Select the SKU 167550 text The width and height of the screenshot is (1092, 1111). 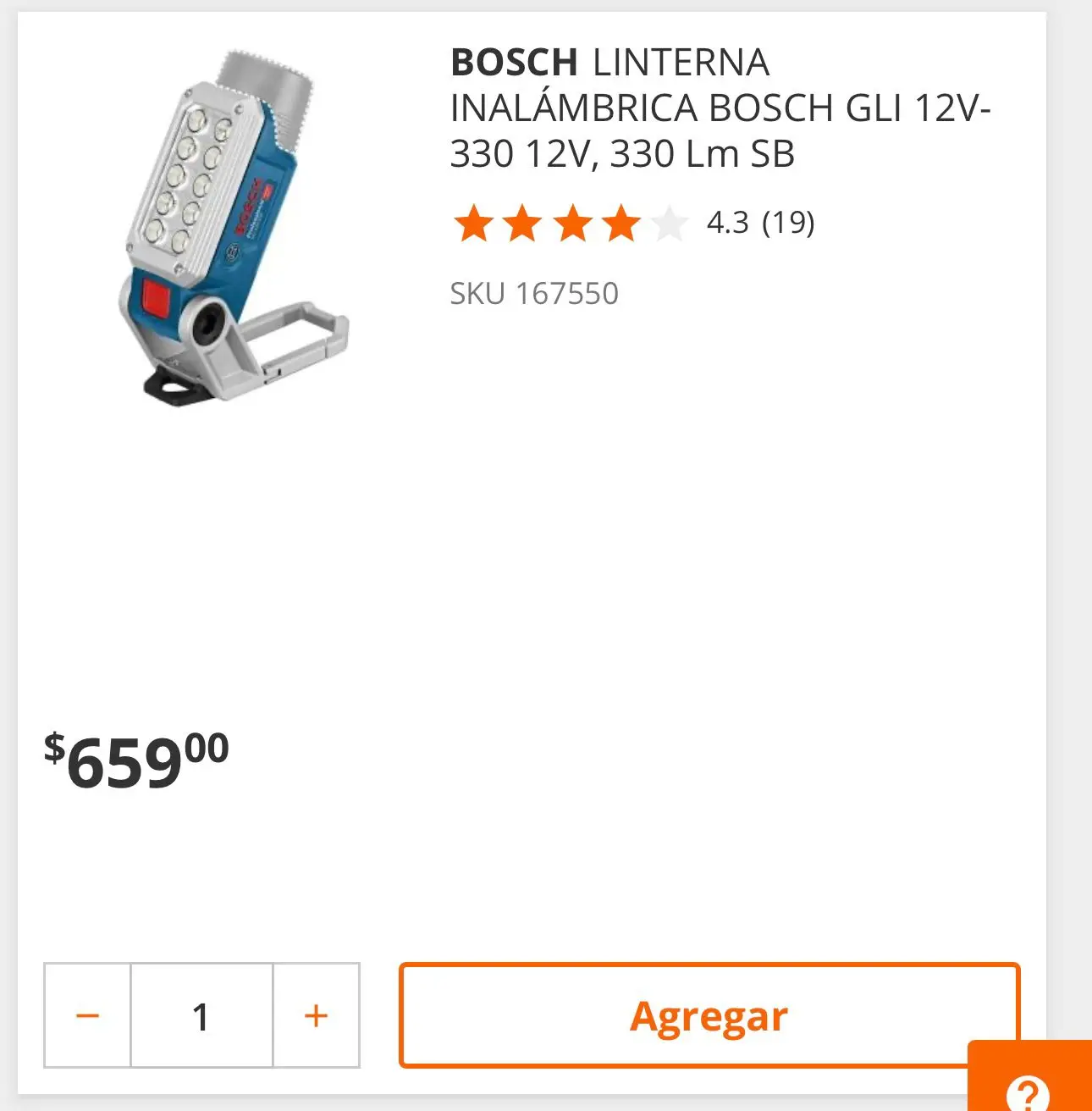pyautogui.click(x=534, y=294)
